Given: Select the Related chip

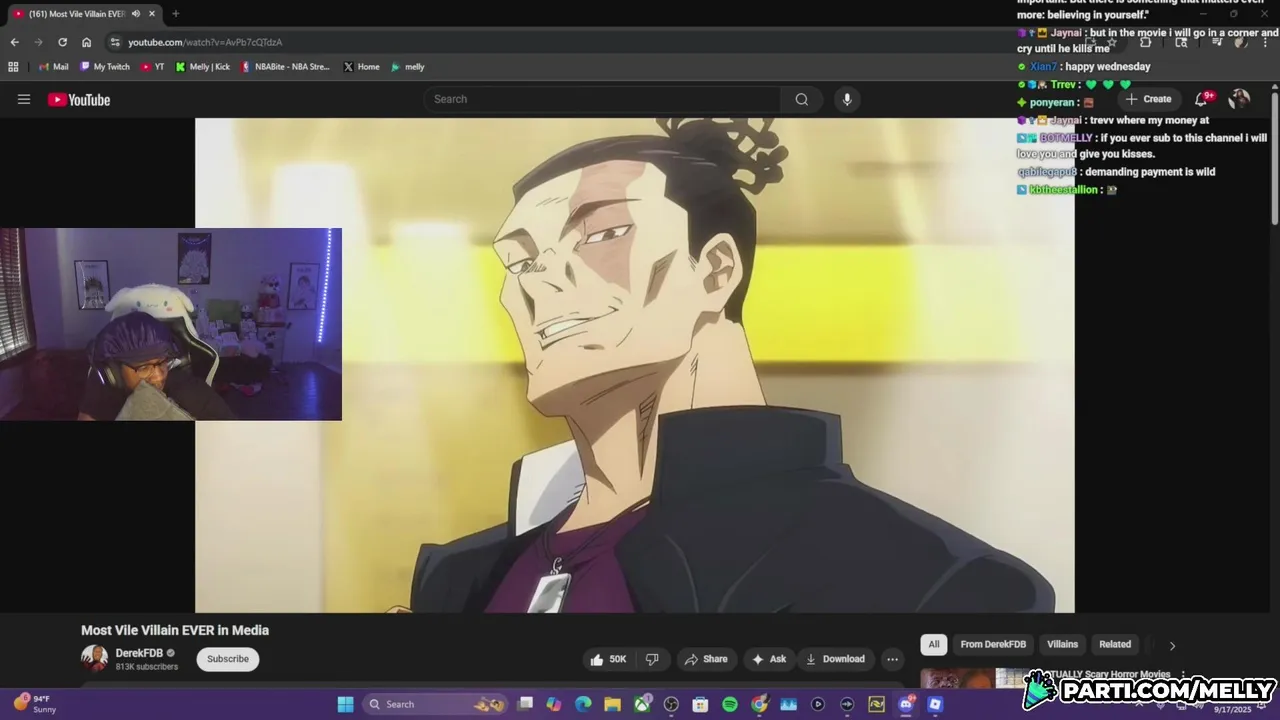Looking at the screenshot, I should [1115, 645].
